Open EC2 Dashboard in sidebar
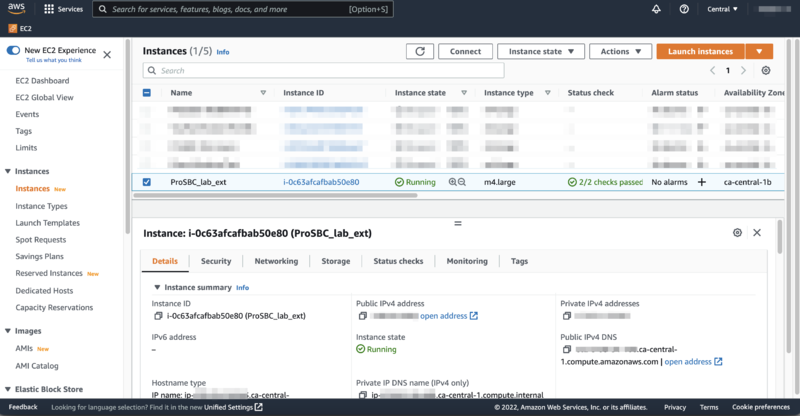The height and width of the screenshot is (416, 800). tap(42, 81)
